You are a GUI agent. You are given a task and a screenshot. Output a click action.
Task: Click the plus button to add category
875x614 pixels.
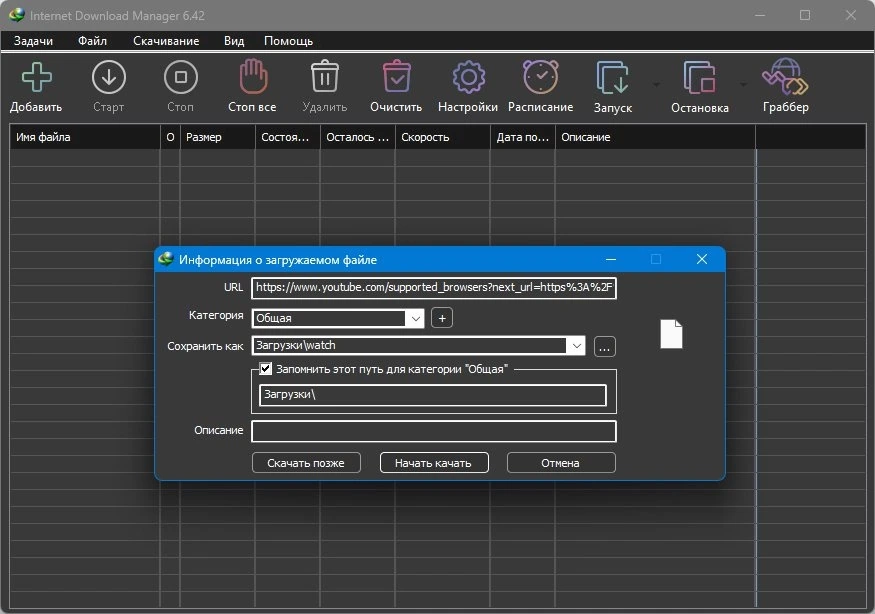click(x=442, y=318)
